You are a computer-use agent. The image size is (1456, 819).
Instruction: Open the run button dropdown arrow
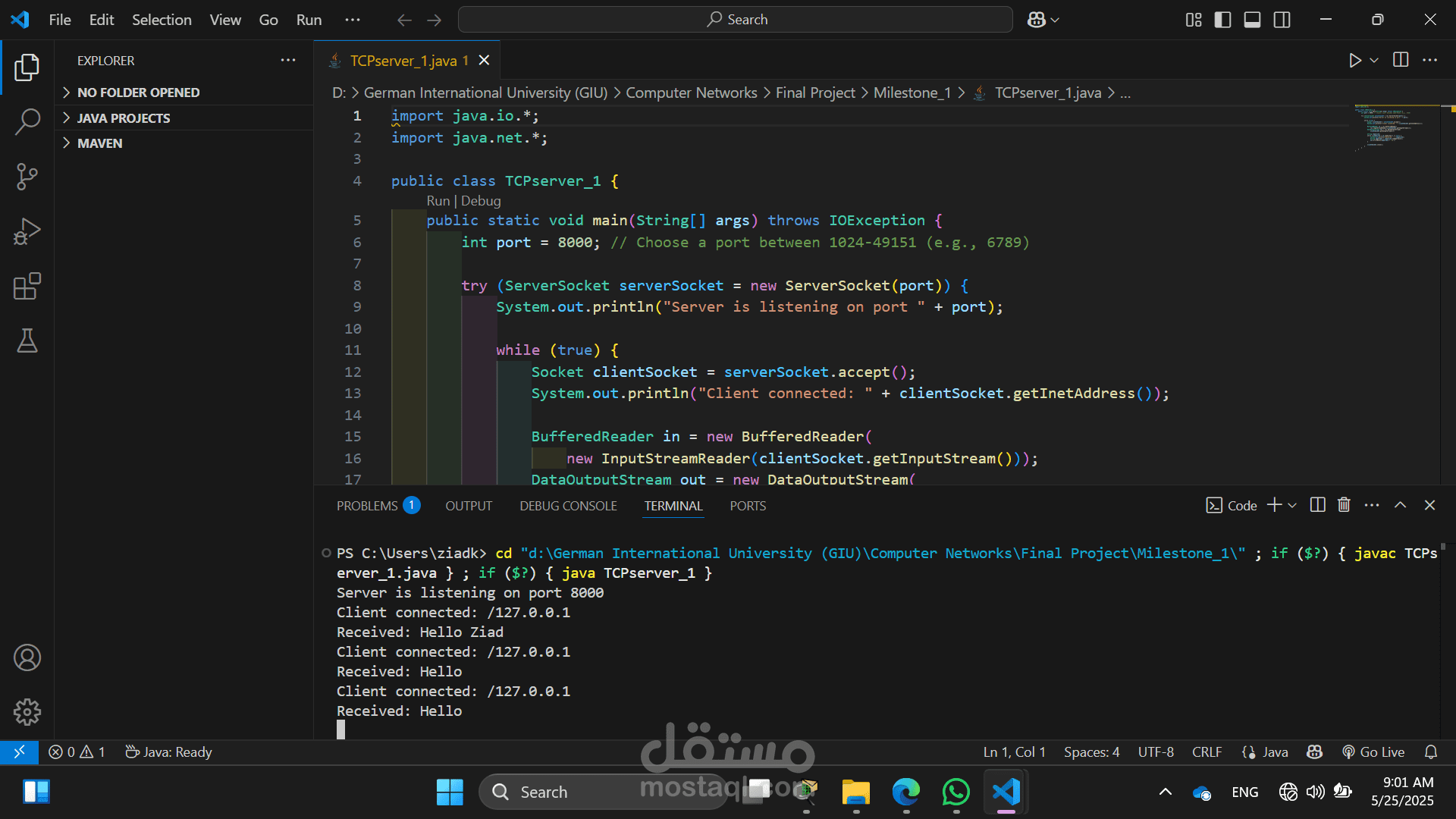click(x=1374, y=60)
